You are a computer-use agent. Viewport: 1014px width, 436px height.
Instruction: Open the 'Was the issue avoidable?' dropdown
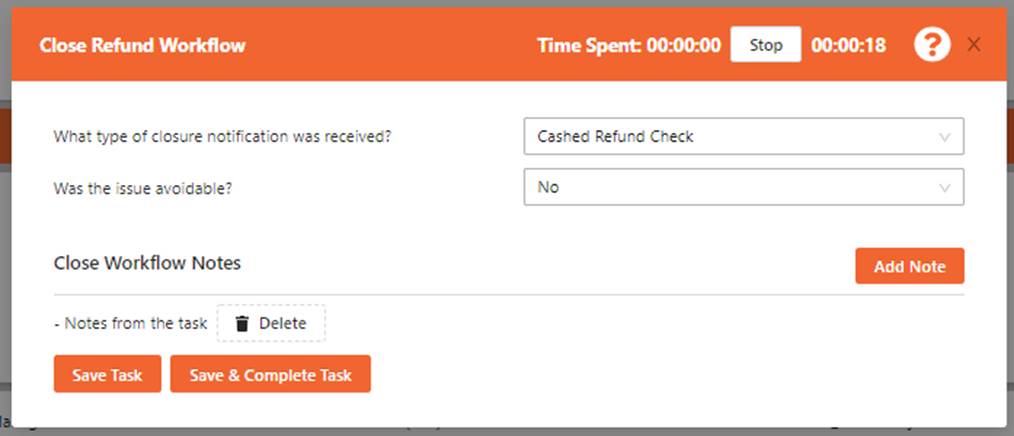tap(743, 187)
